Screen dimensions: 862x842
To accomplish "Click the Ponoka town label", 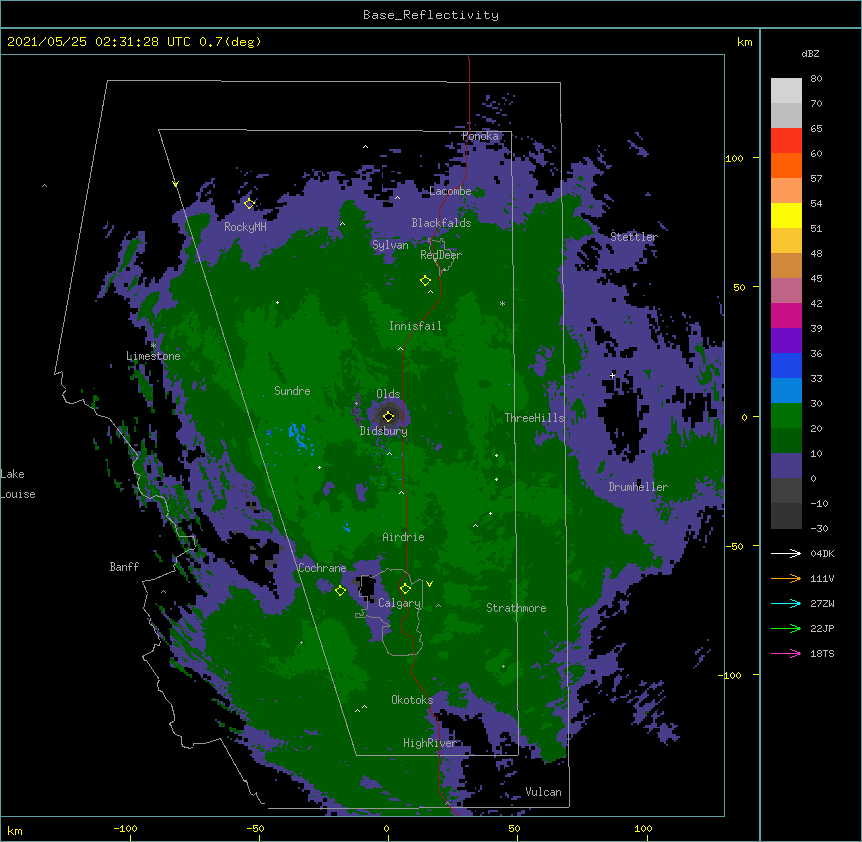I will [x=480, y=136].
